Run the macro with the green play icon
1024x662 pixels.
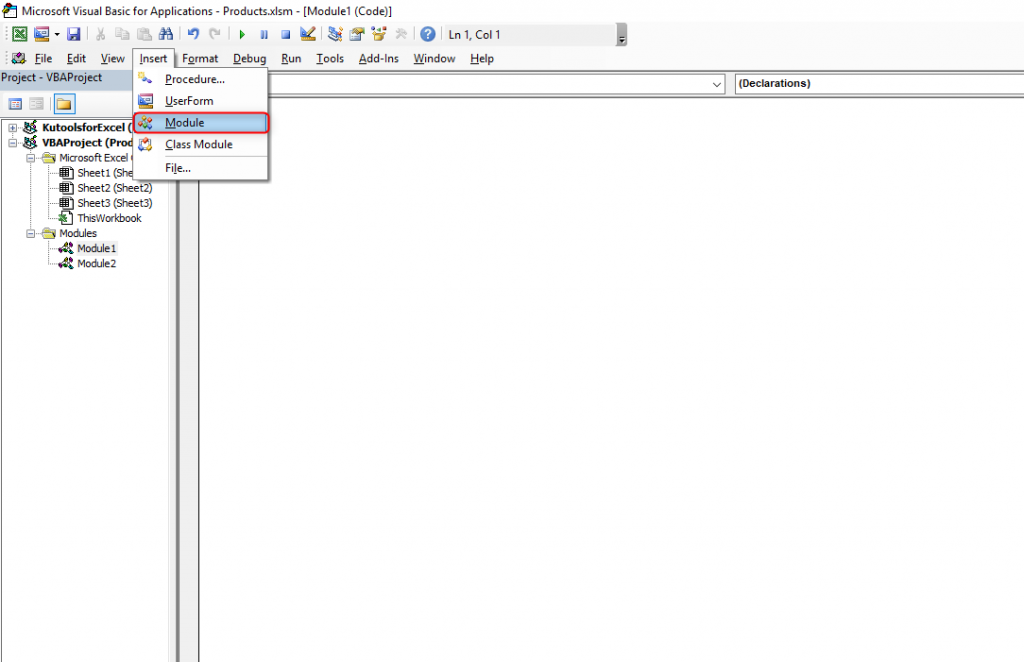pyautogui.click(x=242, y=34)
